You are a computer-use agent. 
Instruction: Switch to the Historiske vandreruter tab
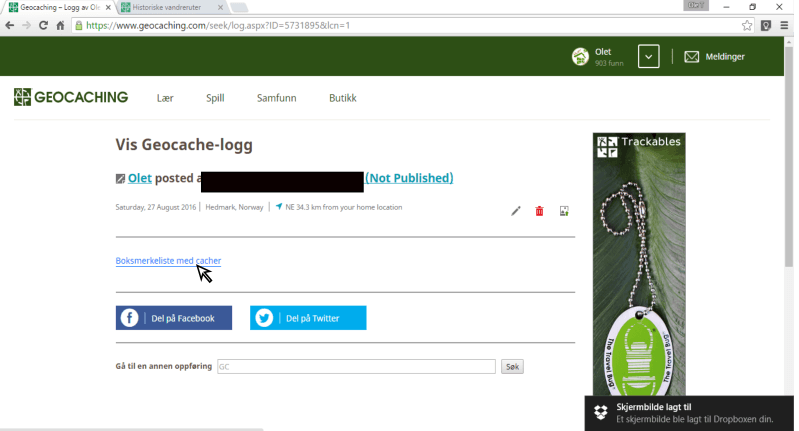[x=167, y=7]
